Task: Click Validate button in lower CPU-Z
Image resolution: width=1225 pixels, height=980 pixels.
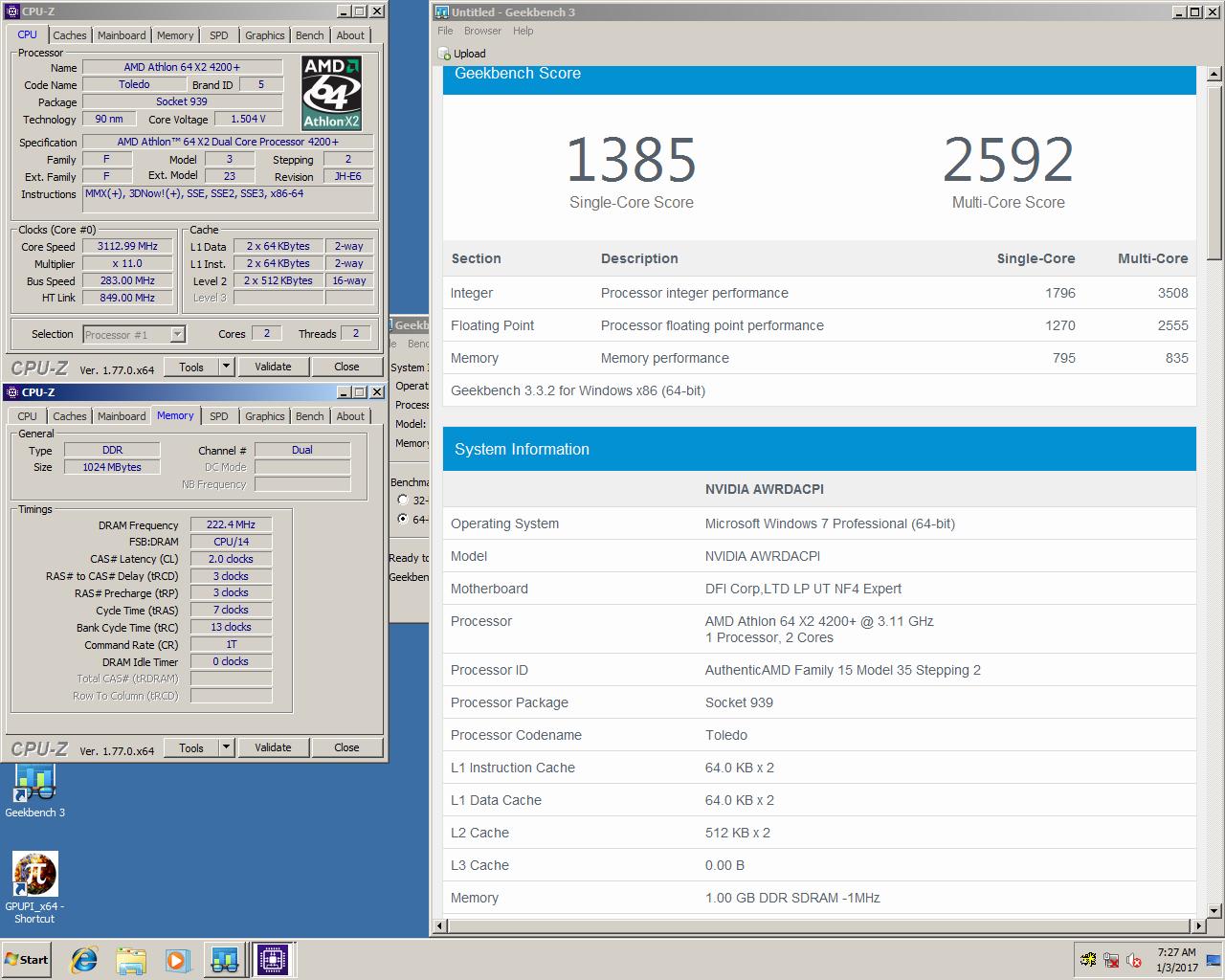Action: pyautogui.click(x=273, y=747)
